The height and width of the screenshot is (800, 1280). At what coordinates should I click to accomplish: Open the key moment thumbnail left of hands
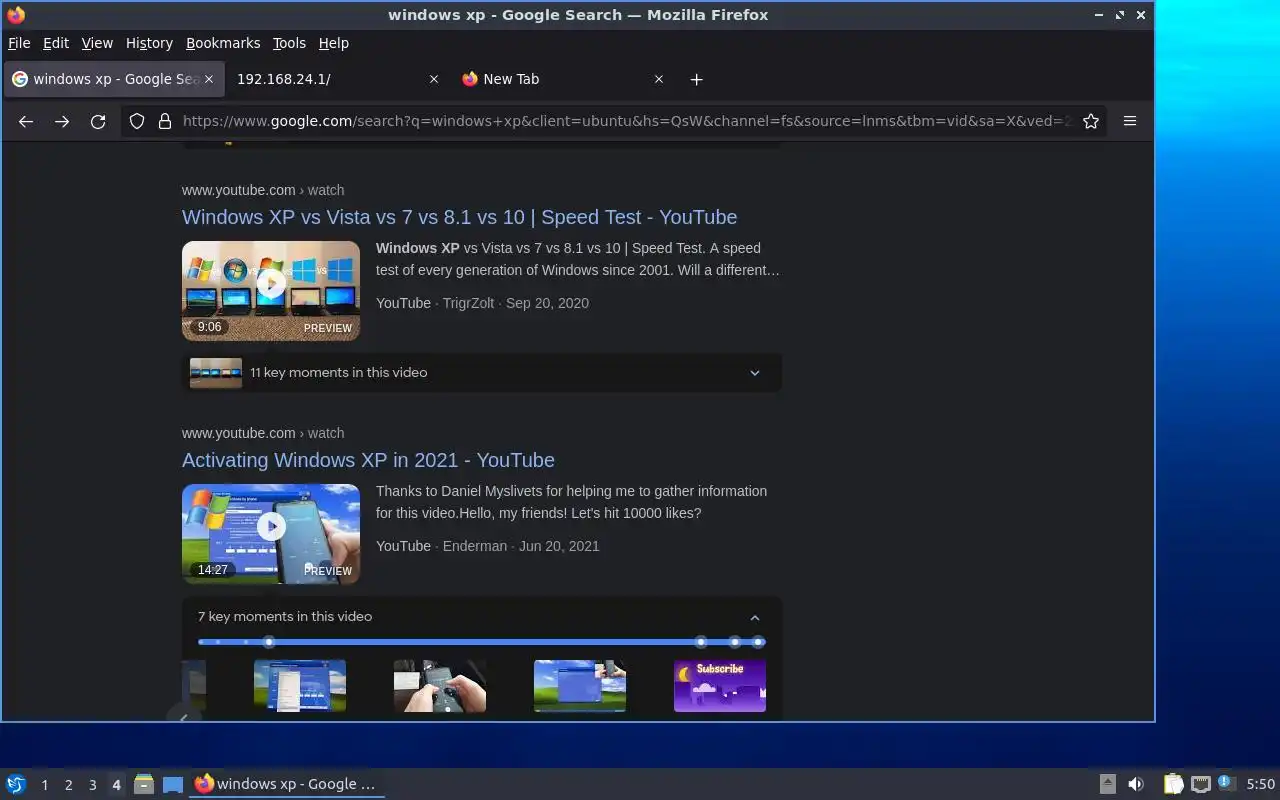click(x=300, y=686)
